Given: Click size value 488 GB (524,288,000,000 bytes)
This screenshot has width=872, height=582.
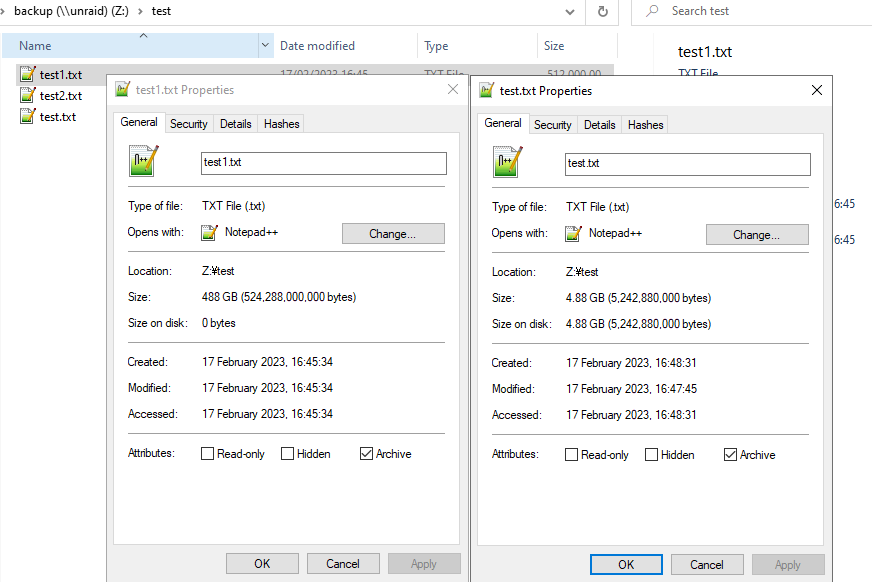Looking at the screenshot, I should 279,297.
